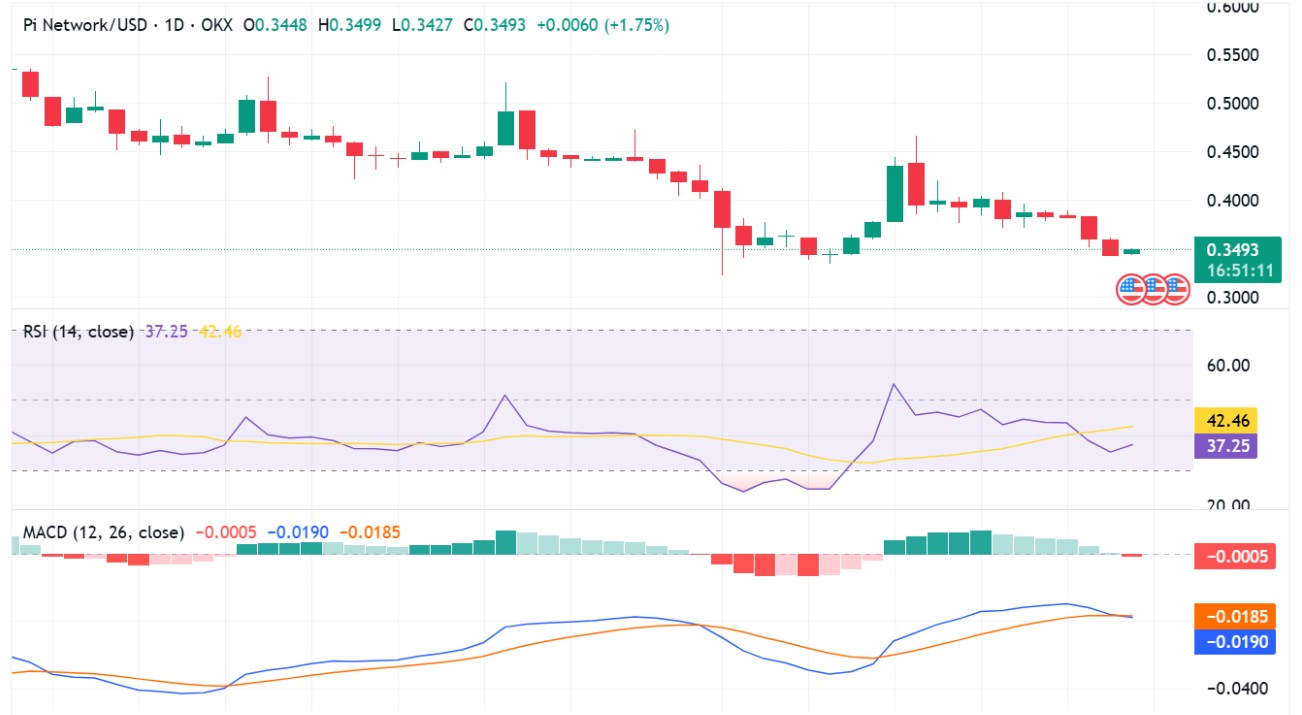Screen dimensions: 1302x715
Task: Click the tall green candle near 0.4350 rebound
Action: pyautogui.click(x=895, y=193)
